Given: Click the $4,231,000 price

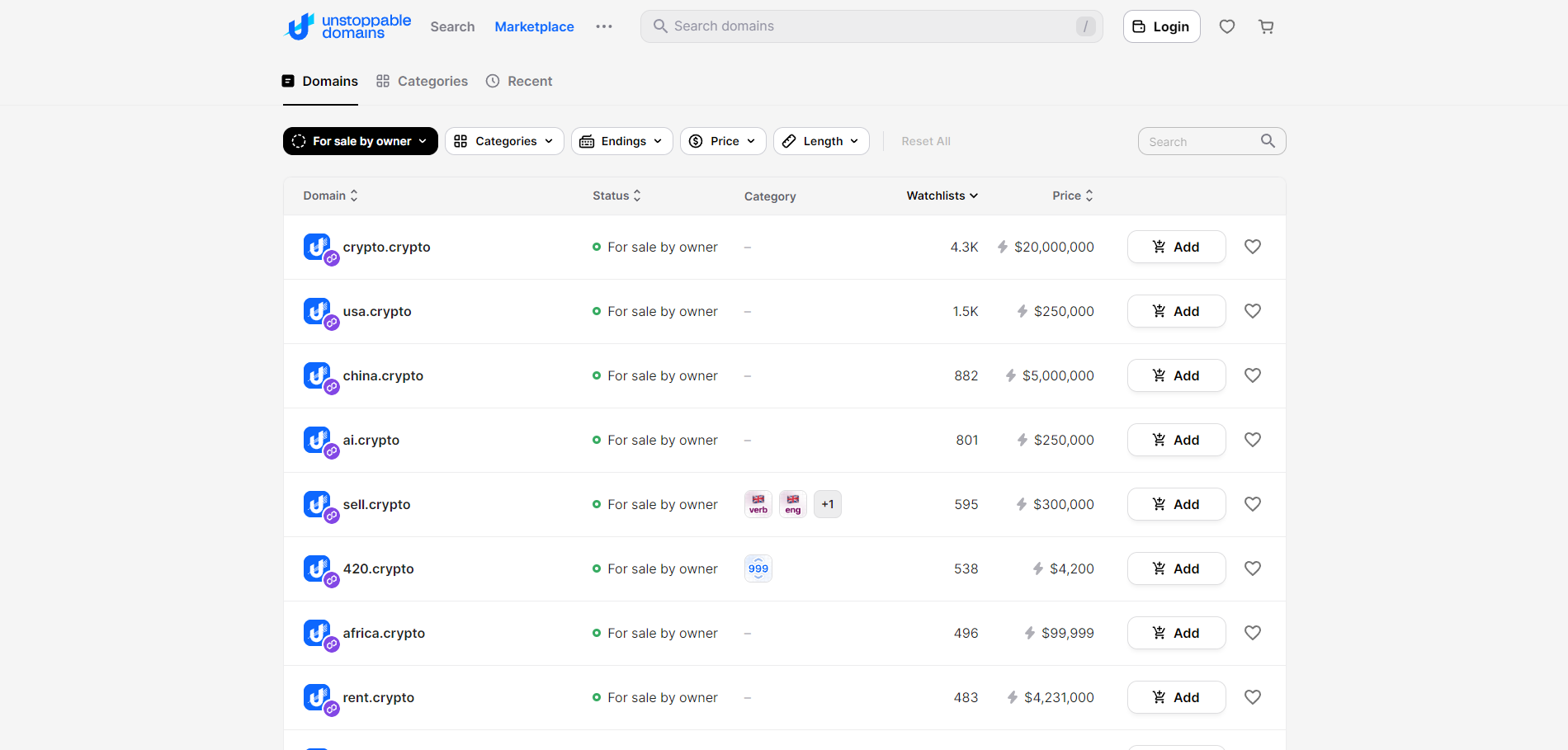Looking at the screenshot, I should [x=1059, y=697].
